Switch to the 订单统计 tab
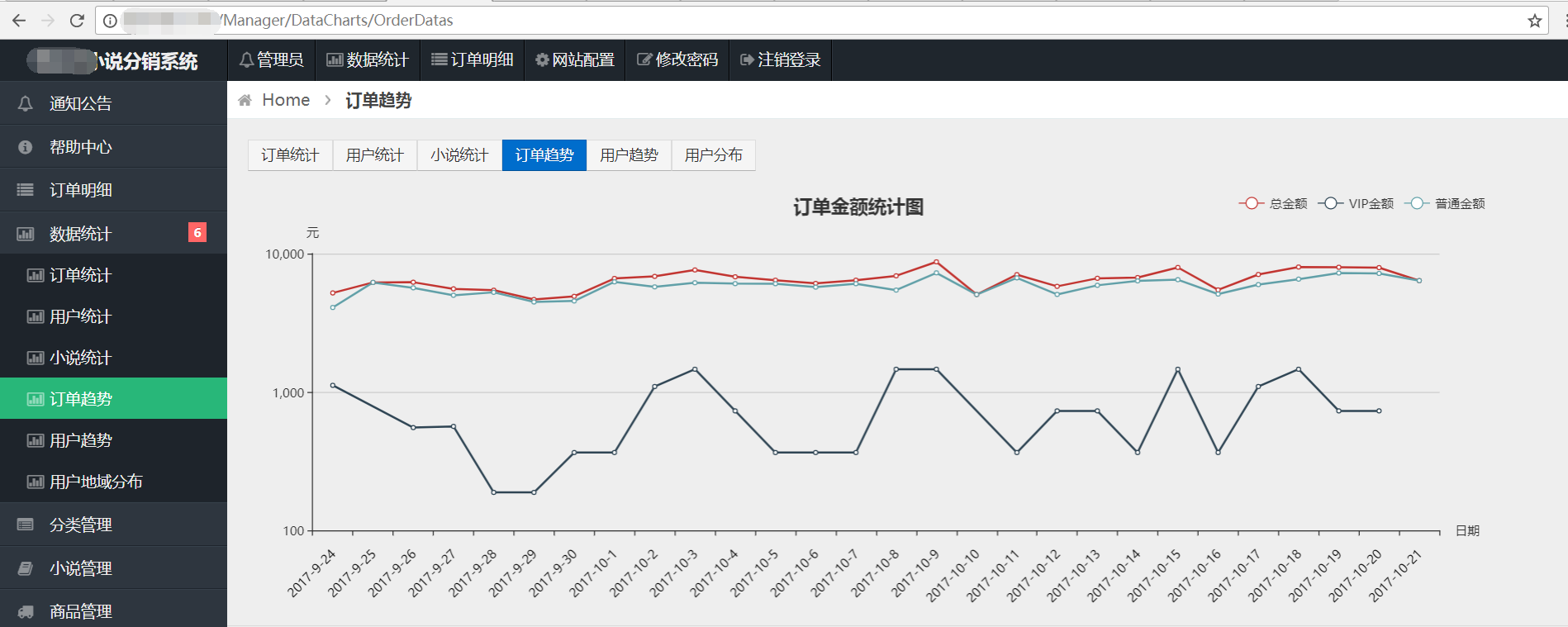The height and width of the screenshot is (627, 1568). 290,155
